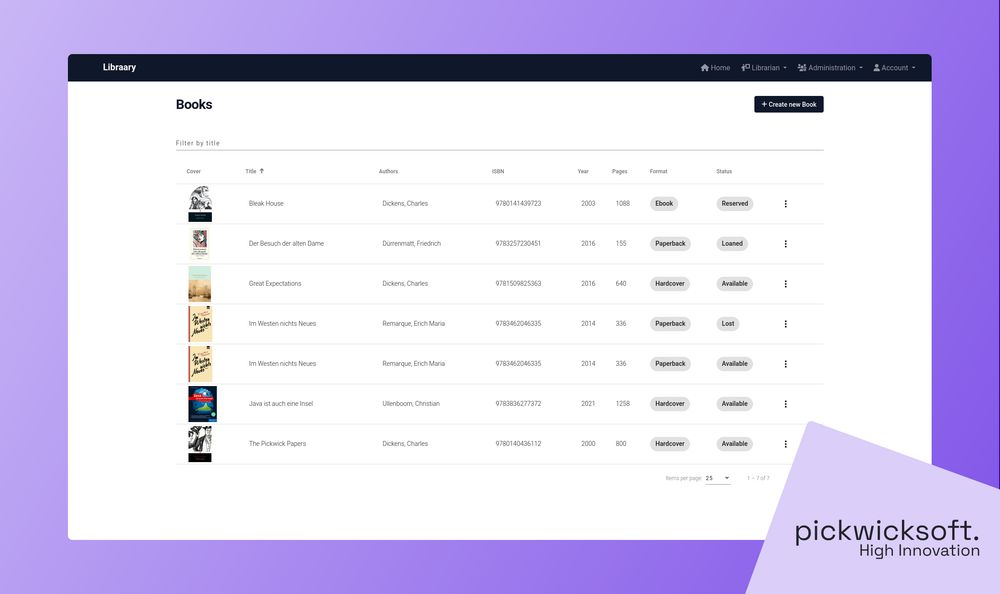Open the Account dropdown menu
This screenshot has width=1000, height=594.
(894, 68)
